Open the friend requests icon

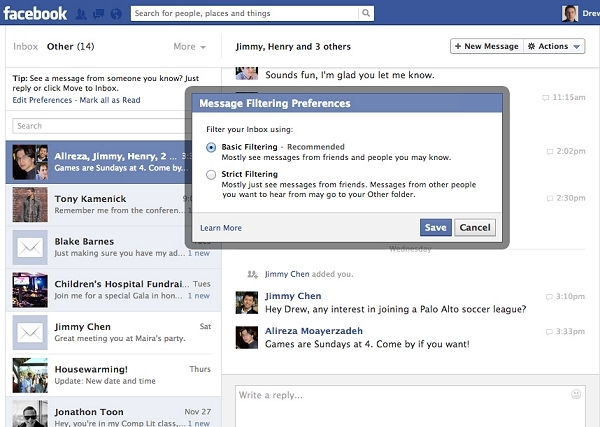[81, 14]
